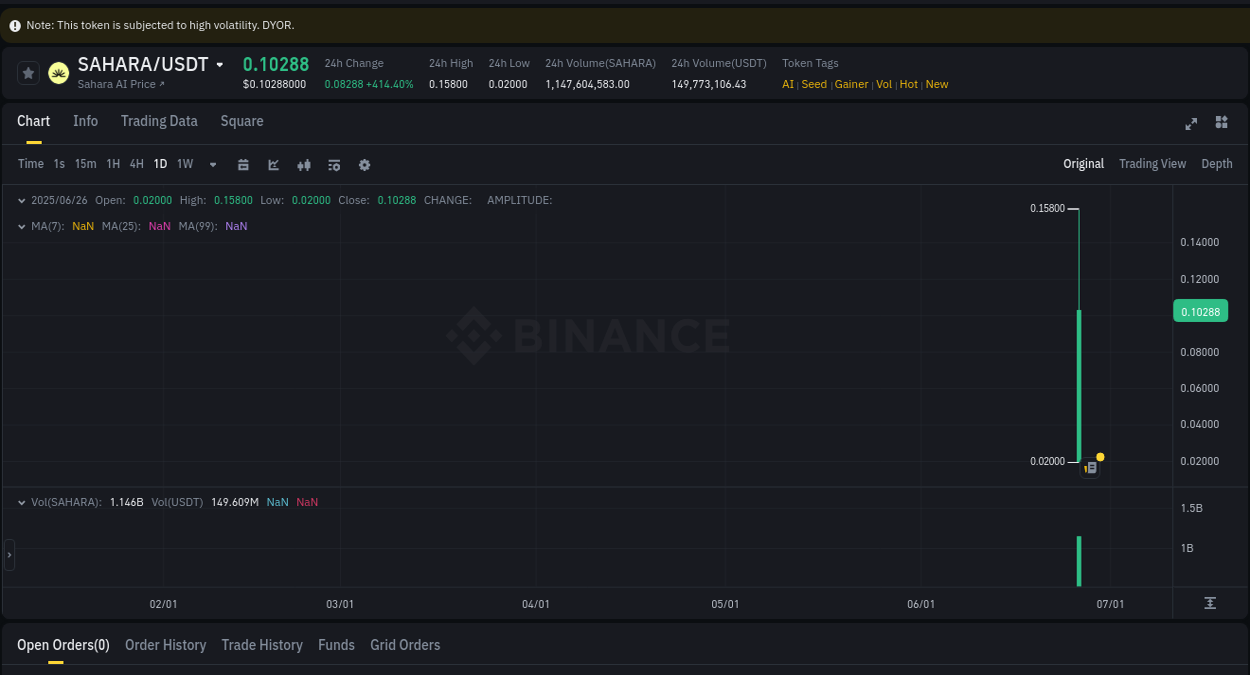This screenshot has width=1250, height=675.
Task: Open chart settings via the gear icon
Action: pos(364,164)
